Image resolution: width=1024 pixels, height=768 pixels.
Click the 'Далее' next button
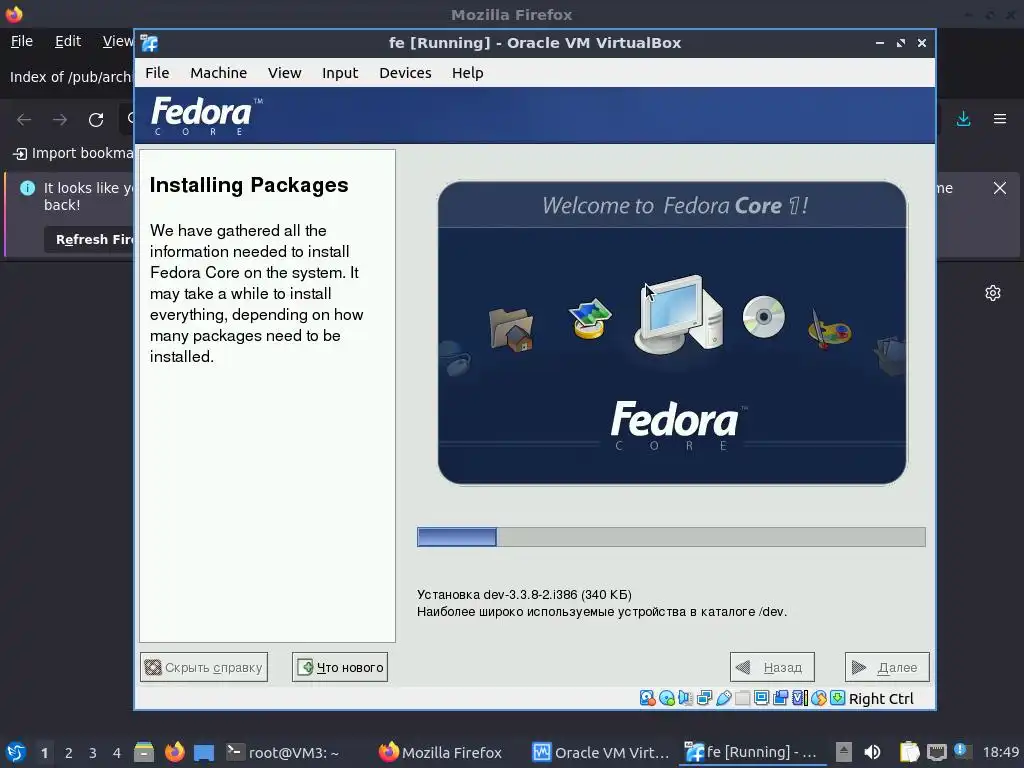[887, 667]
